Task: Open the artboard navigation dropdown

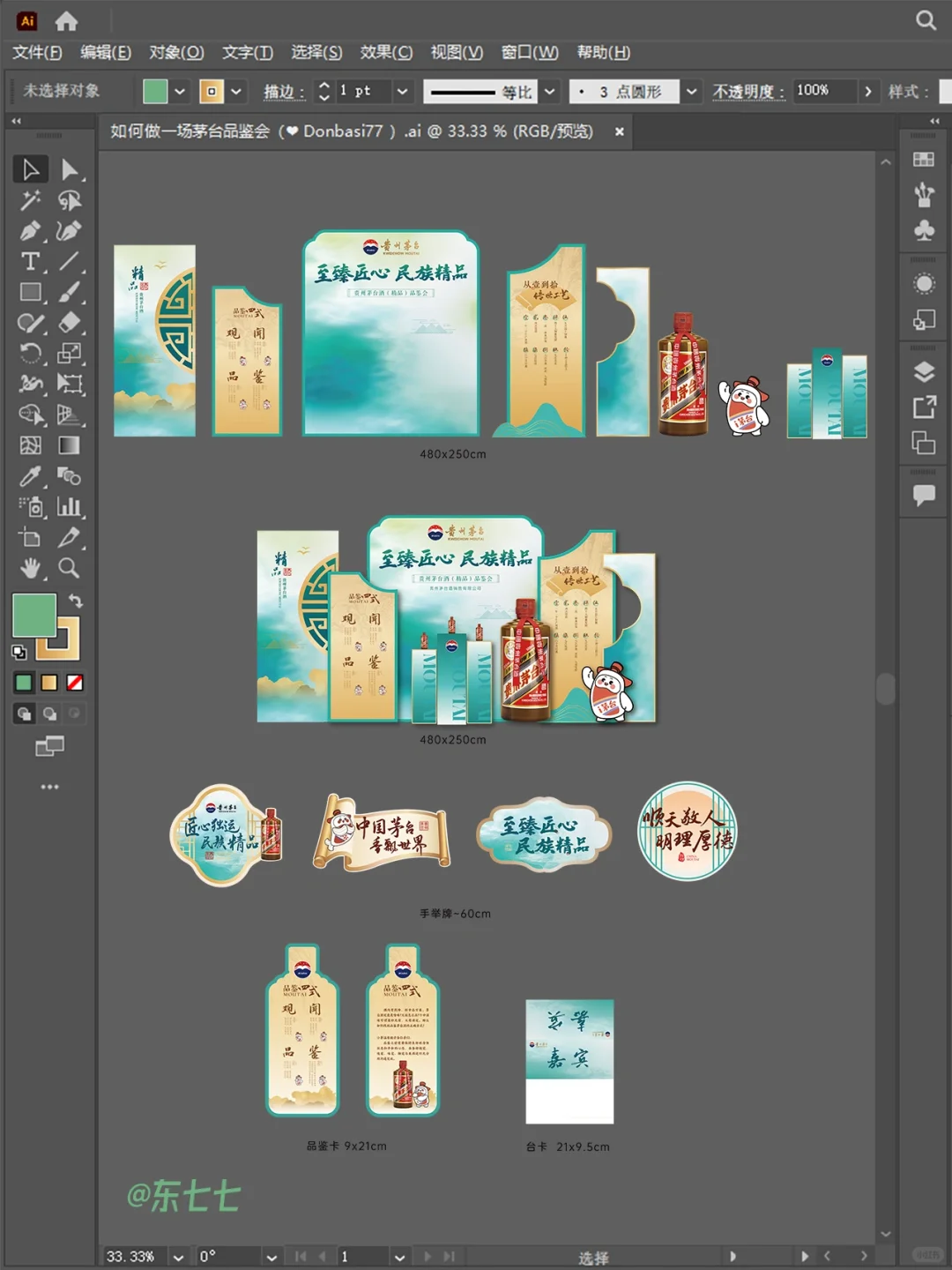Action: click(399, 1257)
